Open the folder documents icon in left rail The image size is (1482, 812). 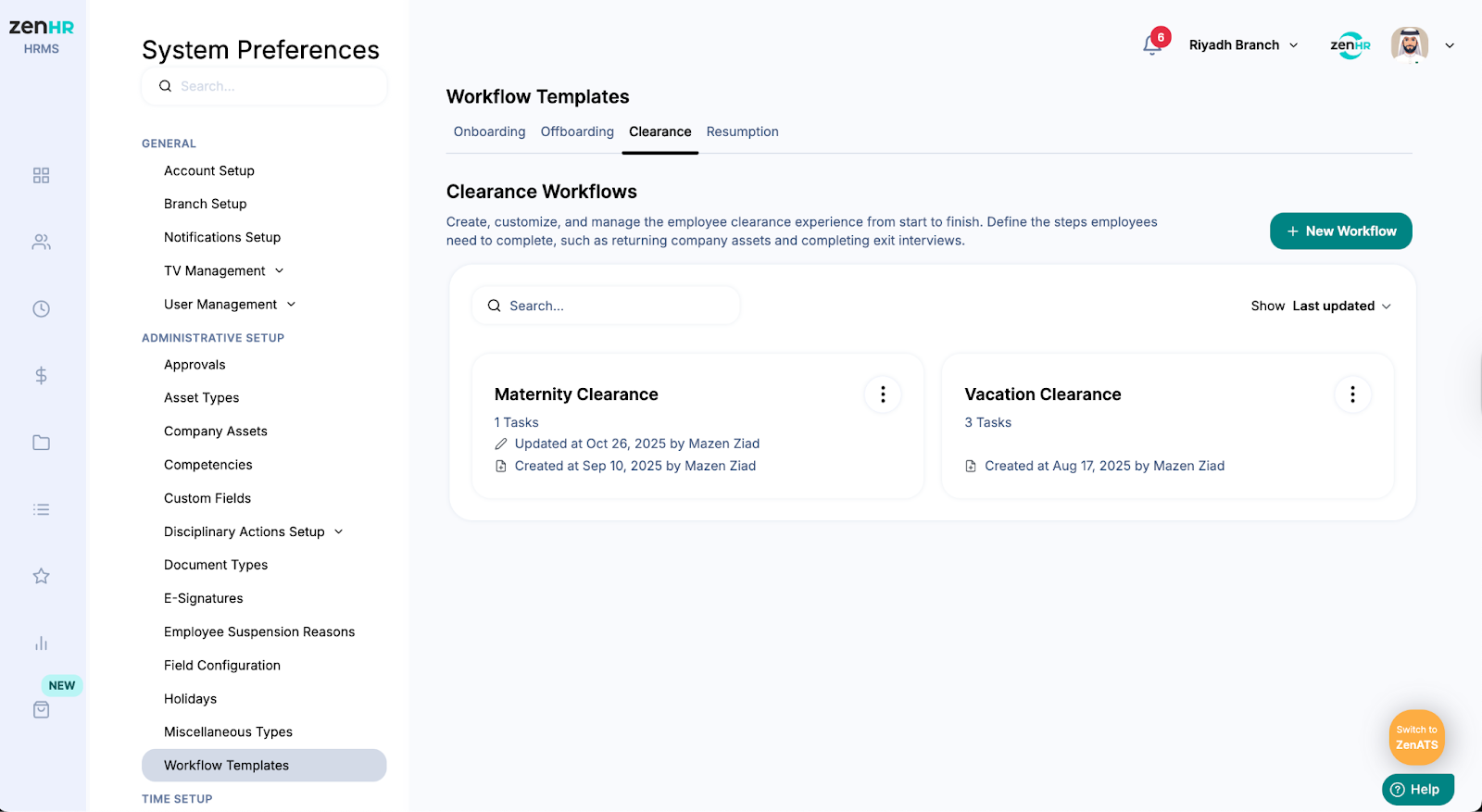pyautogui.click(x=41, y=443)
